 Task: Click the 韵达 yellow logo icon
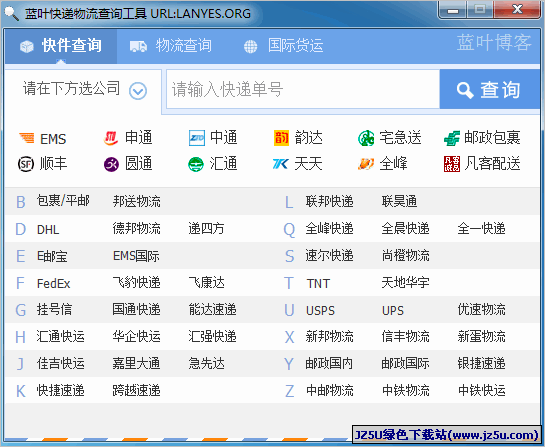pyautogui.click(x=282, y=138)
